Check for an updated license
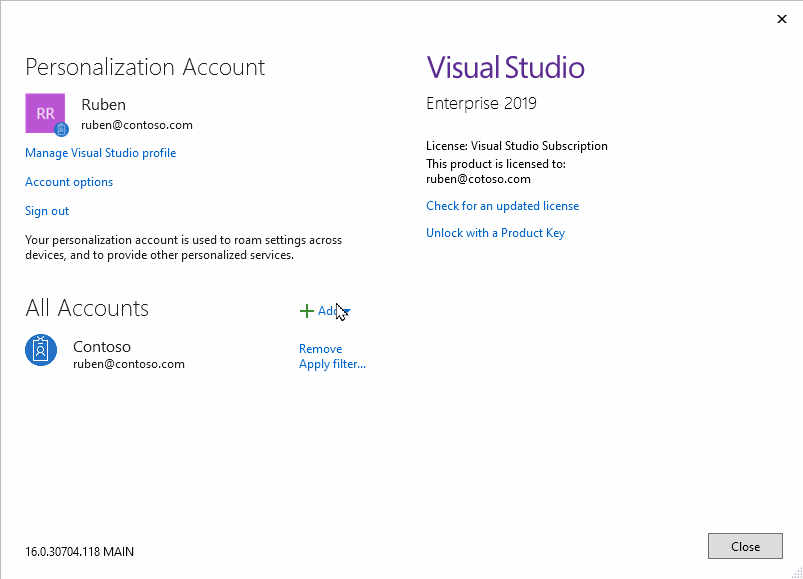 (x=502, y=205)
